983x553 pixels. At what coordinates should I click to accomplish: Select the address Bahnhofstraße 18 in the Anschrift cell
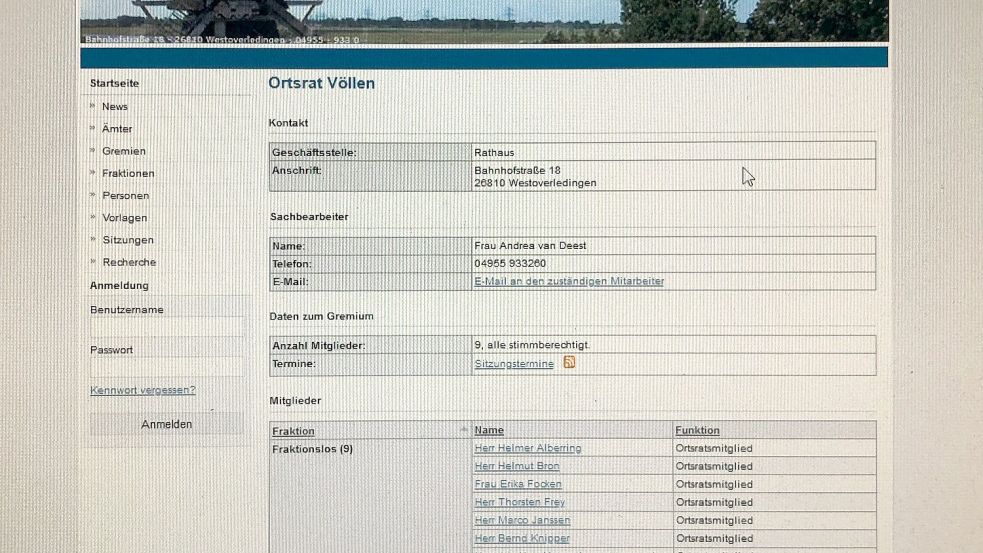pos(517,171)
